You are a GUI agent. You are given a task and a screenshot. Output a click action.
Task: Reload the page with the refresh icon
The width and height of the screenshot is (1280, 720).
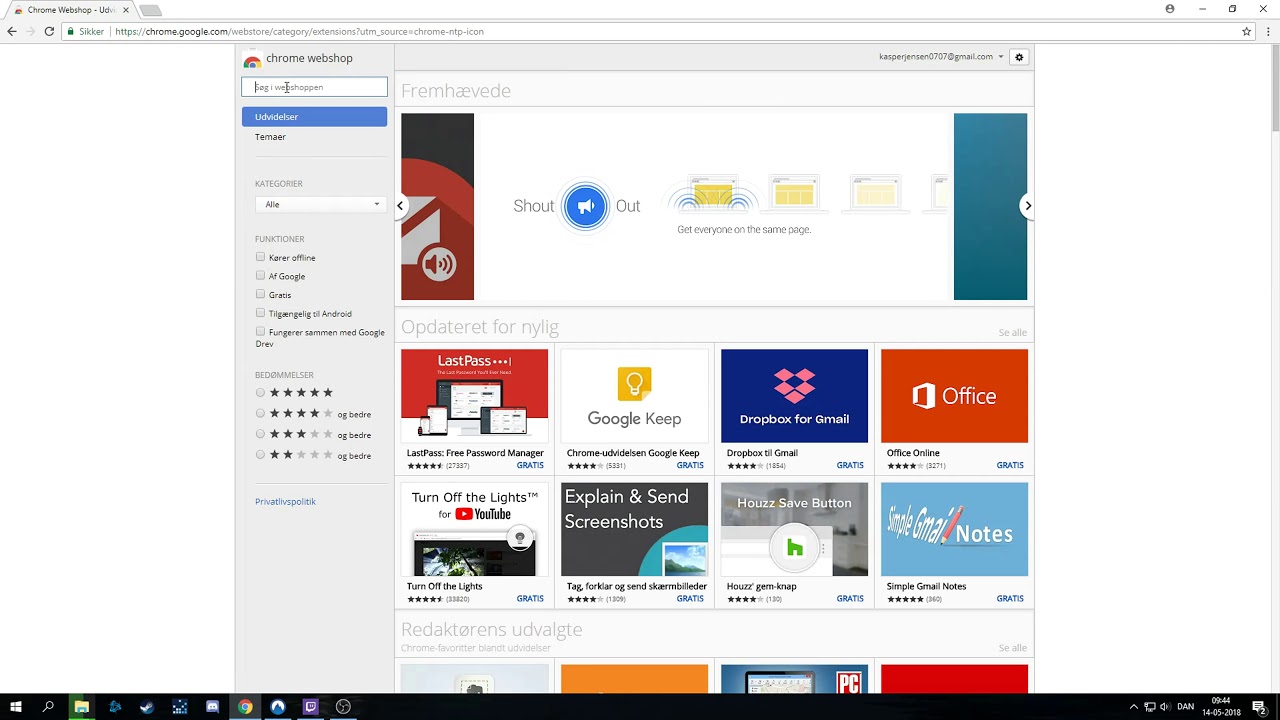[49, 31]
